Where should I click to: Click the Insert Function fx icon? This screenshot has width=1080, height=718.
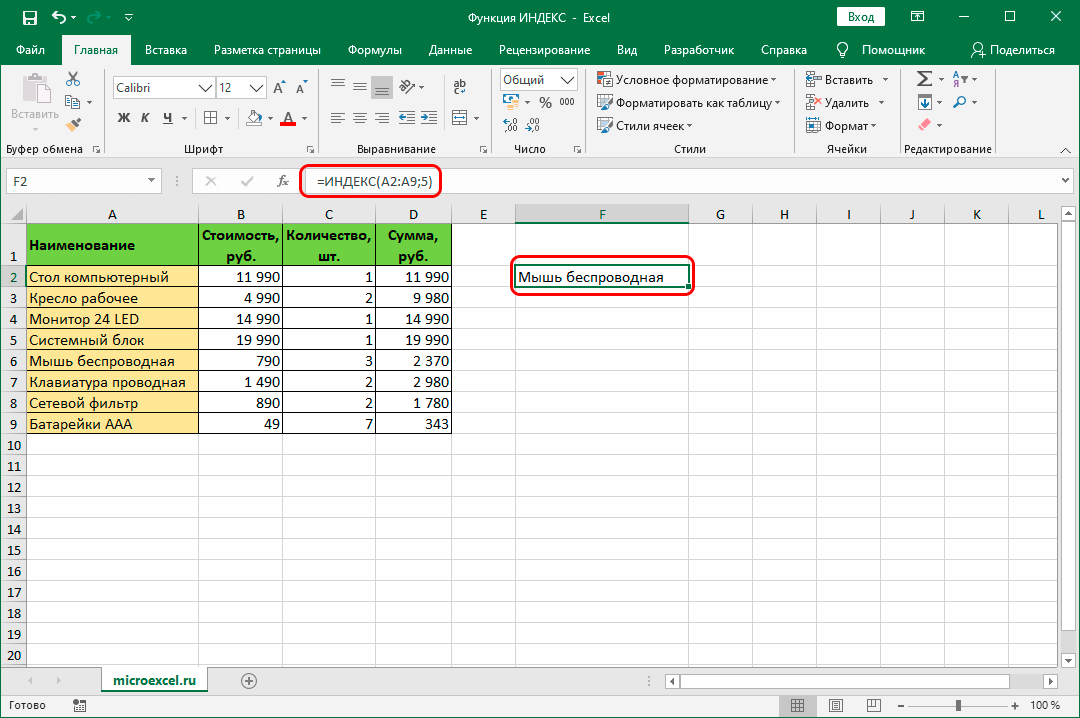pos(282,181)
